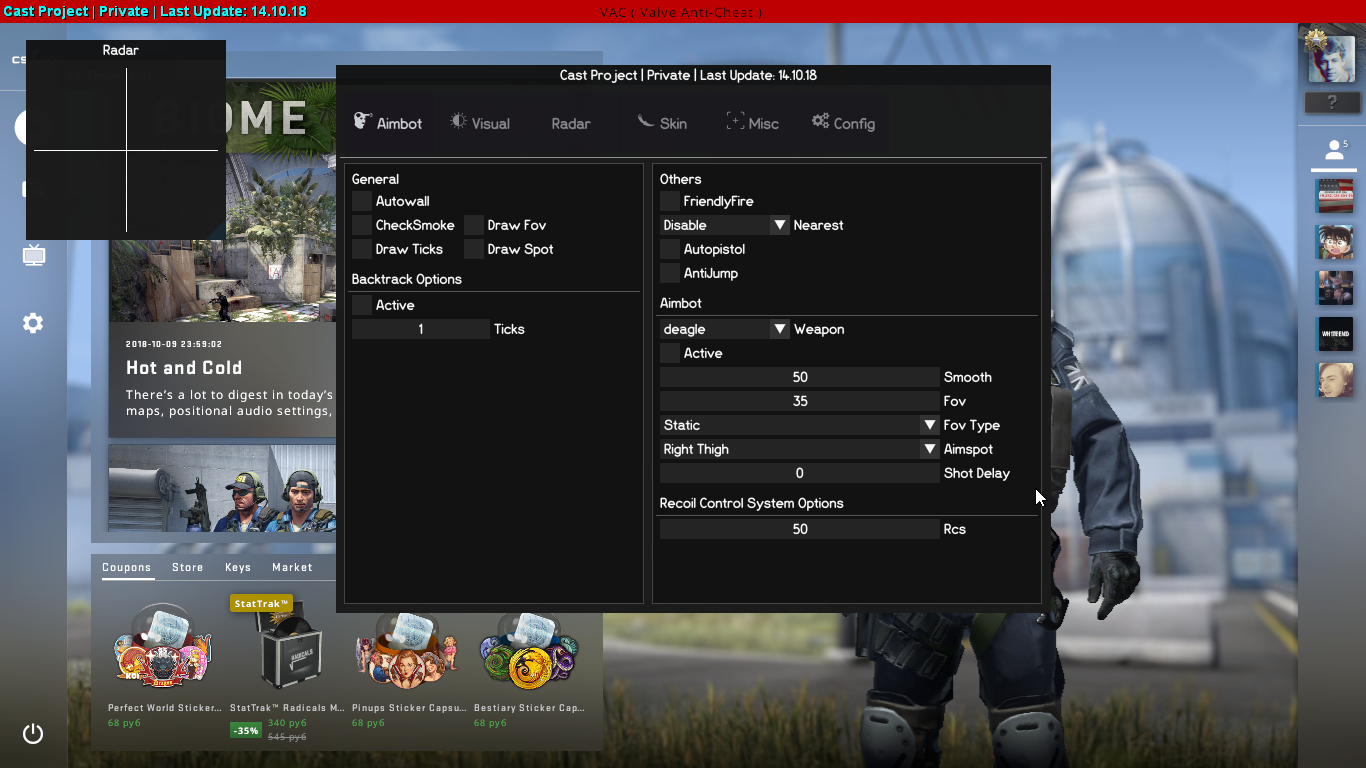Click the question mark rank button
Image resolution: width=1366 pixels, height=768 pixels.
1332,103
